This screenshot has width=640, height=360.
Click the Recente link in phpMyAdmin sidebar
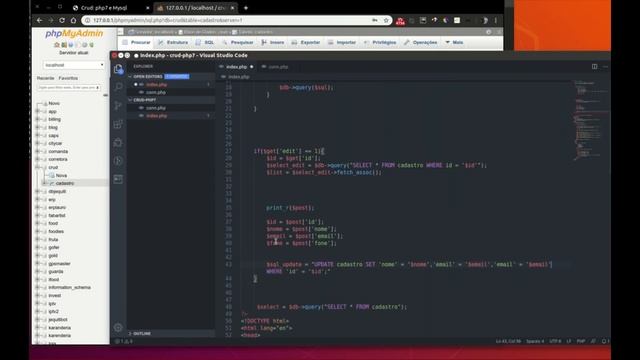[45, 78]
